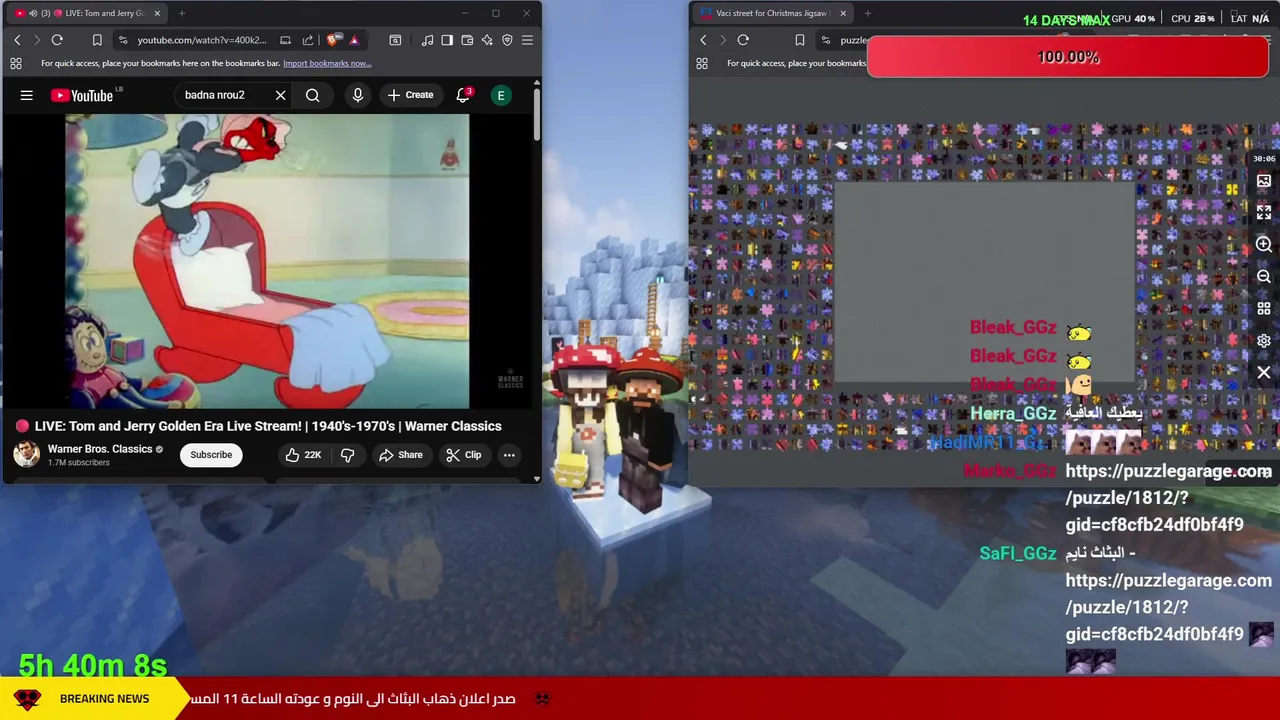Open apps grid in YouTube window bookmarks bar
The height and width of the screenshot is (720, 1280).
(x=16, y=63)
